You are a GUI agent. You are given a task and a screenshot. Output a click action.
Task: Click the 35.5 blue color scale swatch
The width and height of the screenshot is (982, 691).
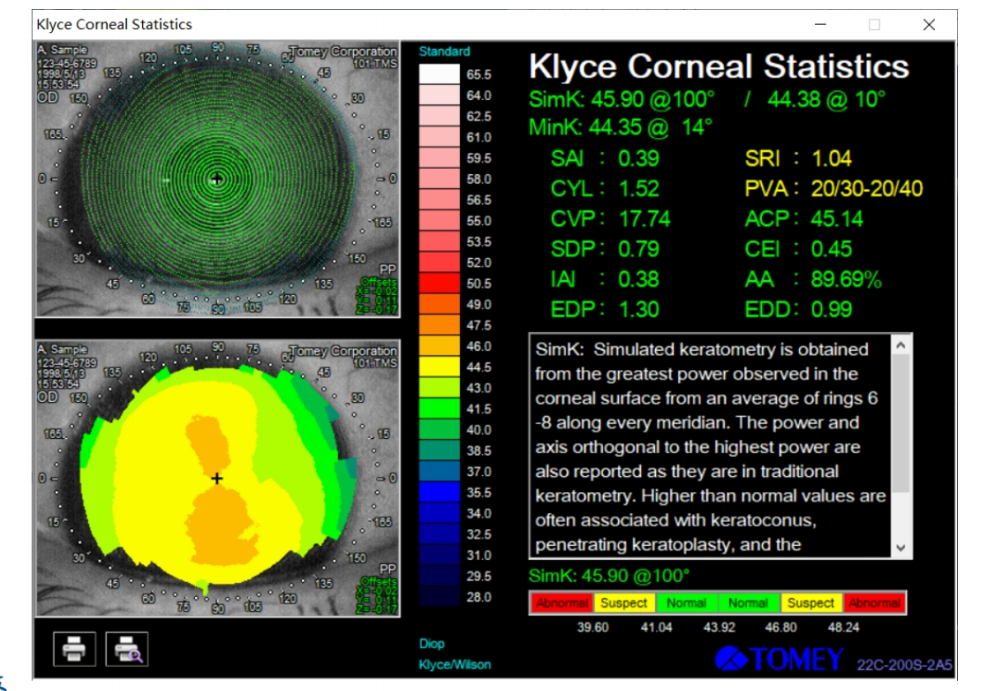pyautogui.click(x=439, y=492)
